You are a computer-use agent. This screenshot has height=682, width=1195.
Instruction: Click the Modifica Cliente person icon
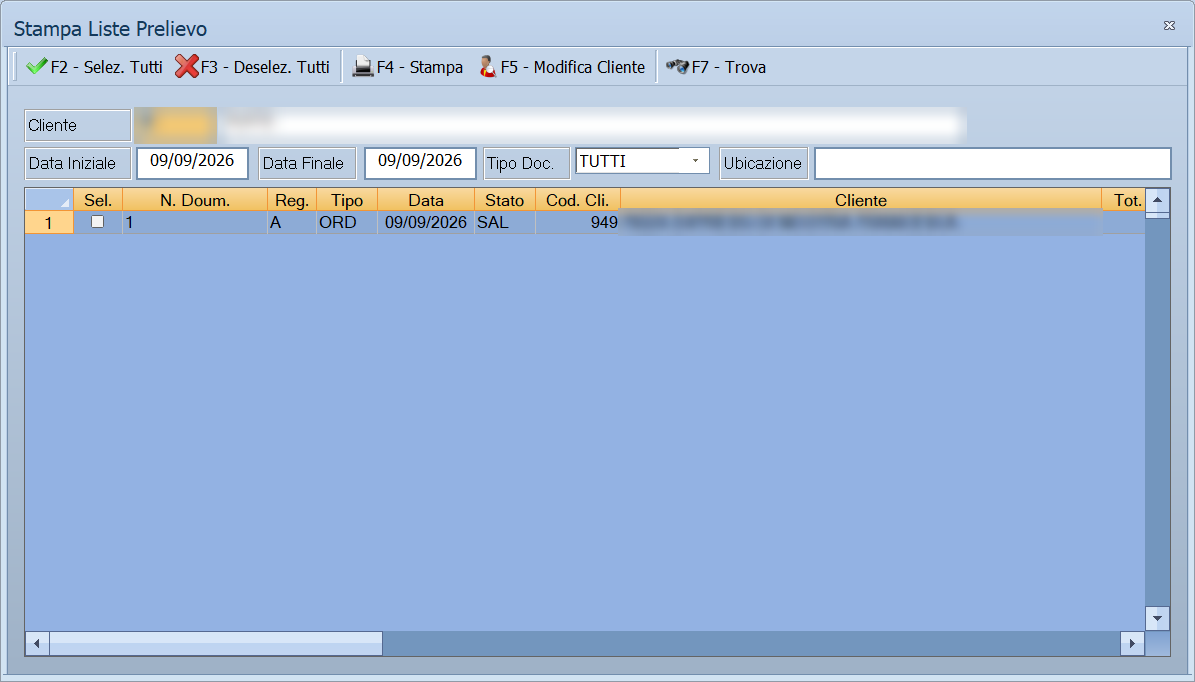click(488, 67)
